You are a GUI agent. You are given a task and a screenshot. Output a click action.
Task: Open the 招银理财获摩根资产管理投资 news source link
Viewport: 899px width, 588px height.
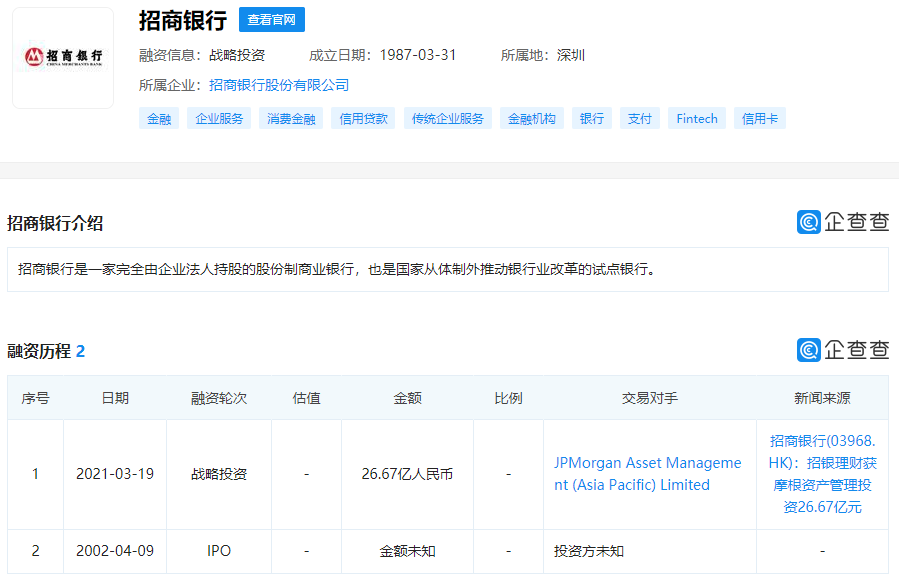[x=822, y=474]
